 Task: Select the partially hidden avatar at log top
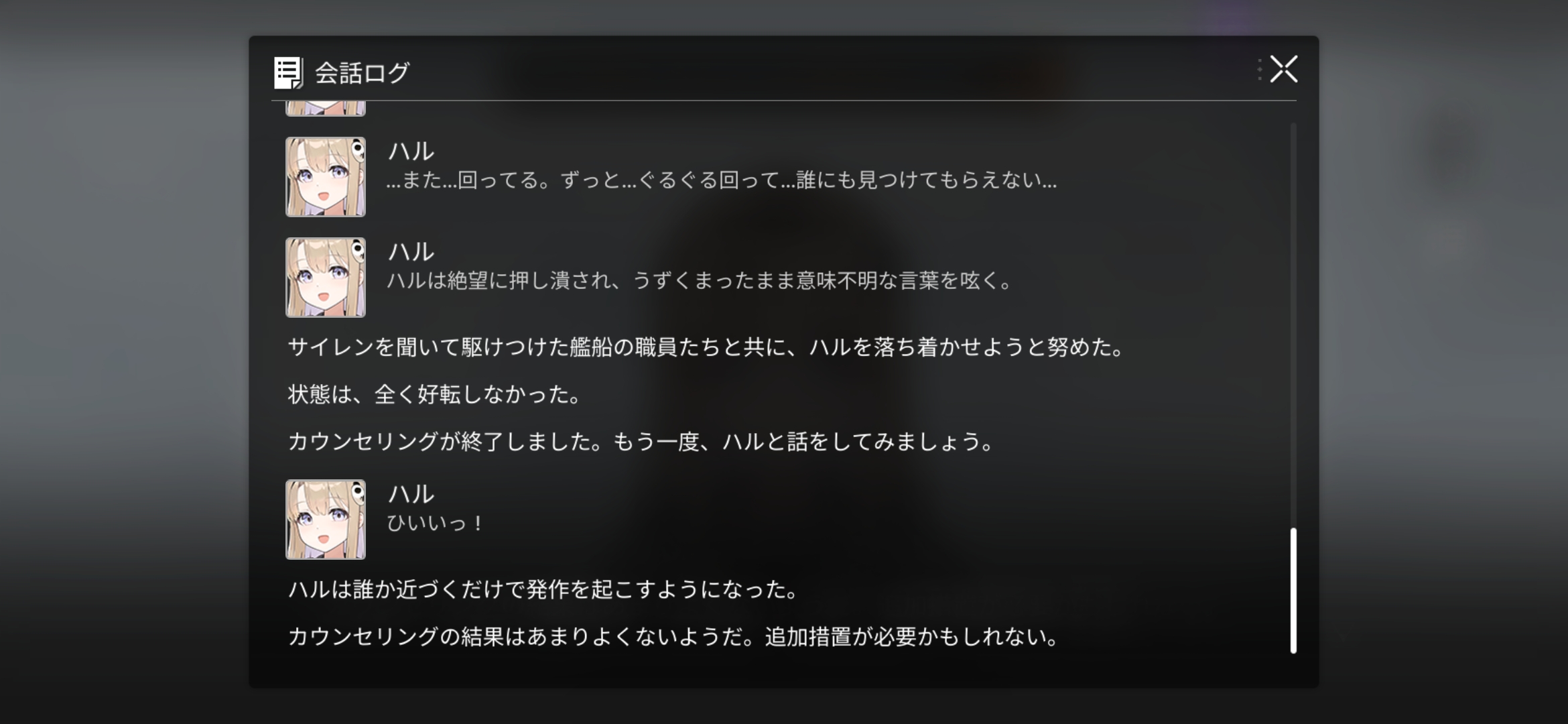(x=326, y=109)
